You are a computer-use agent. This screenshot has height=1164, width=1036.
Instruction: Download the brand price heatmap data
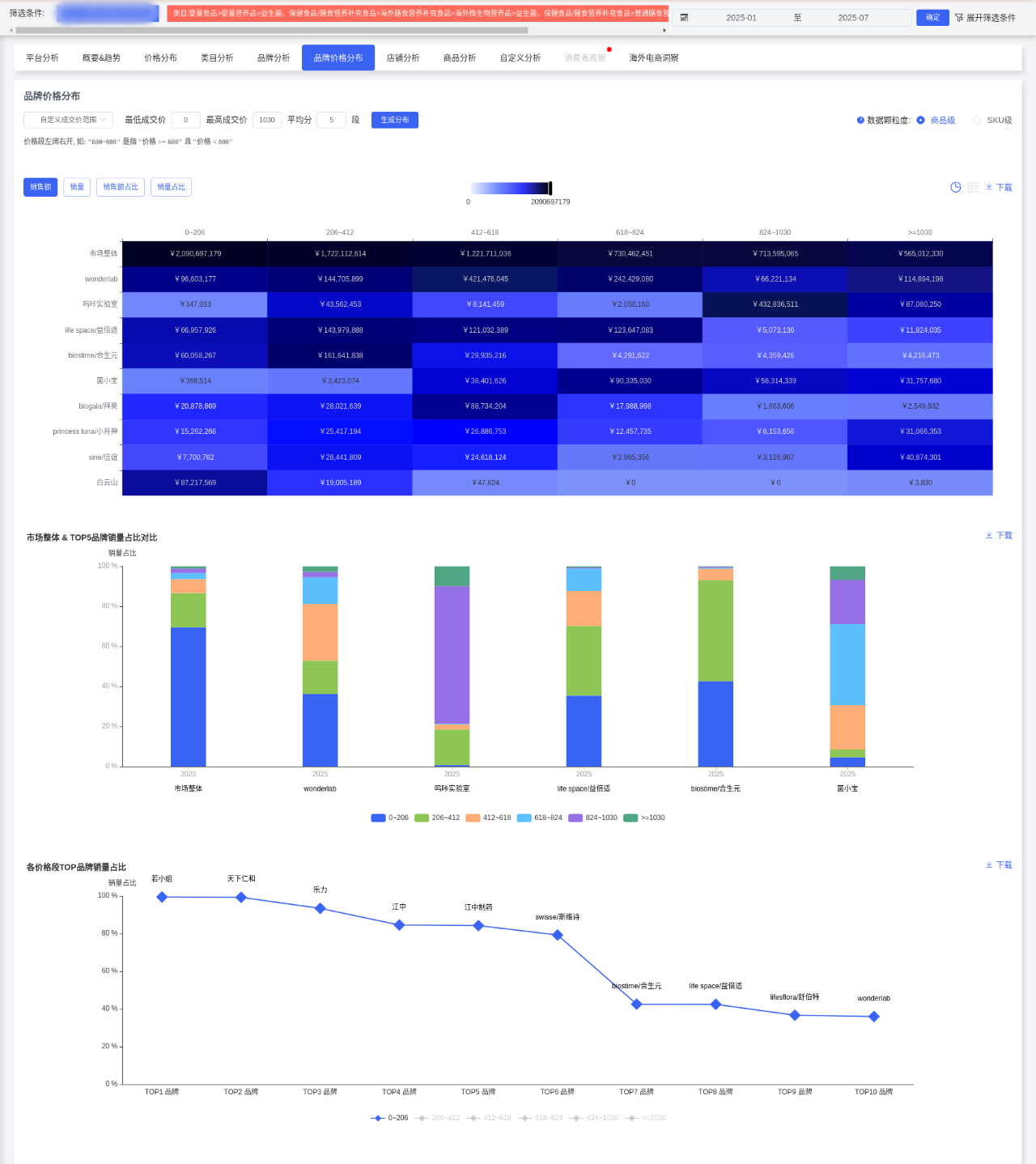point(999,187)
